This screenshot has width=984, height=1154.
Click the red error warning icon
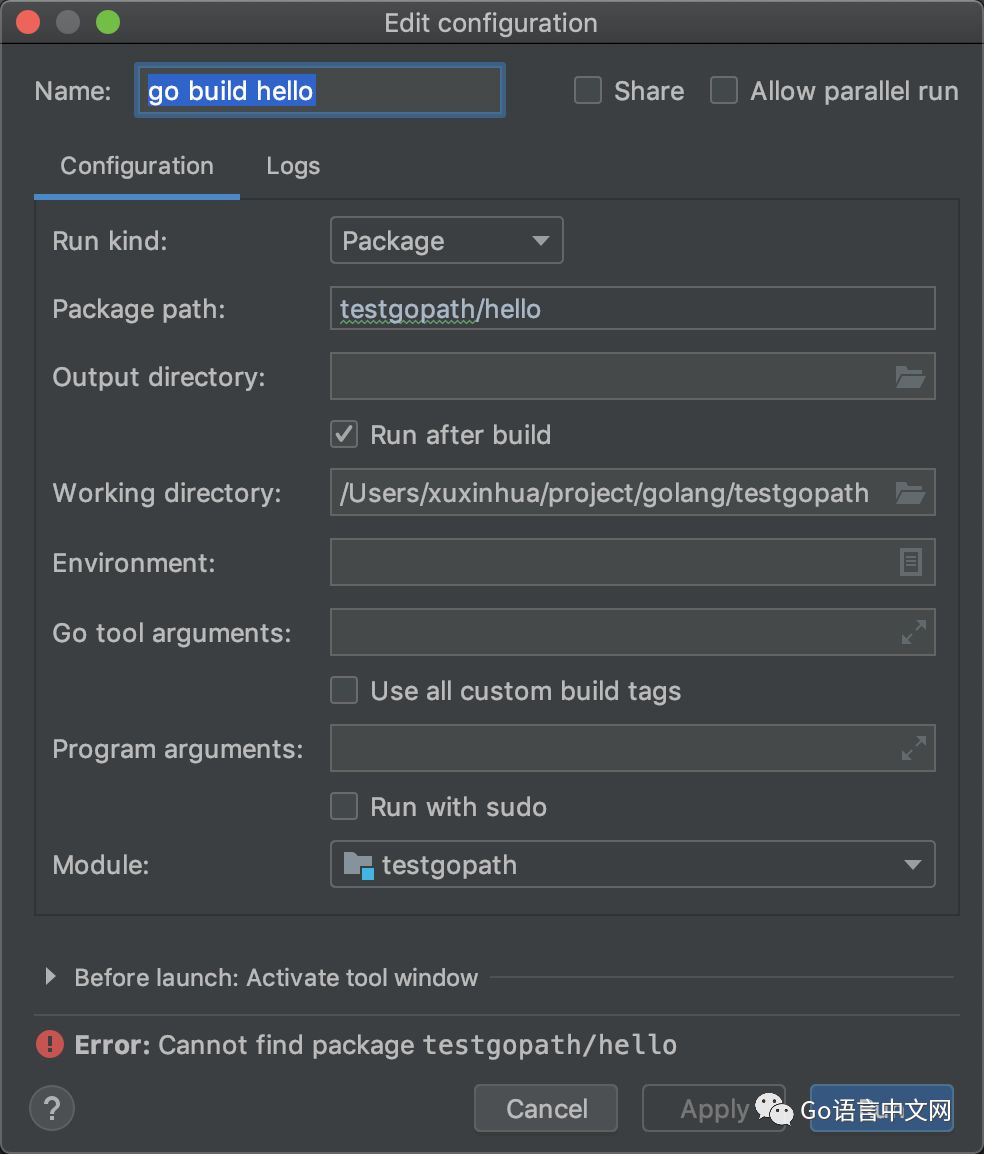click(x=49, y=1045)
